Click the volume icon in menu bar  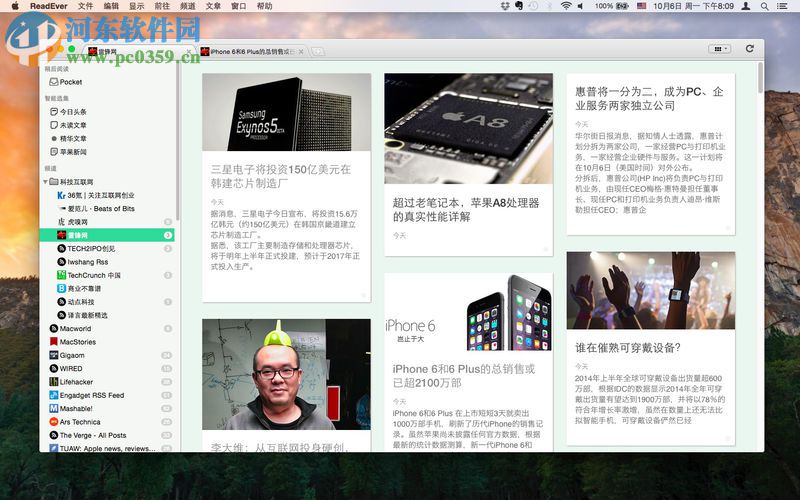click(x=580, y=6)
